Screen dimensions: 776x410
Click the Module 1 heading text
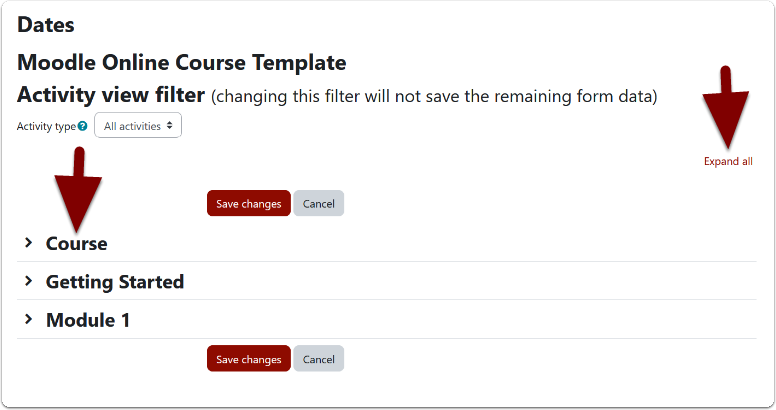click(88, 321)
